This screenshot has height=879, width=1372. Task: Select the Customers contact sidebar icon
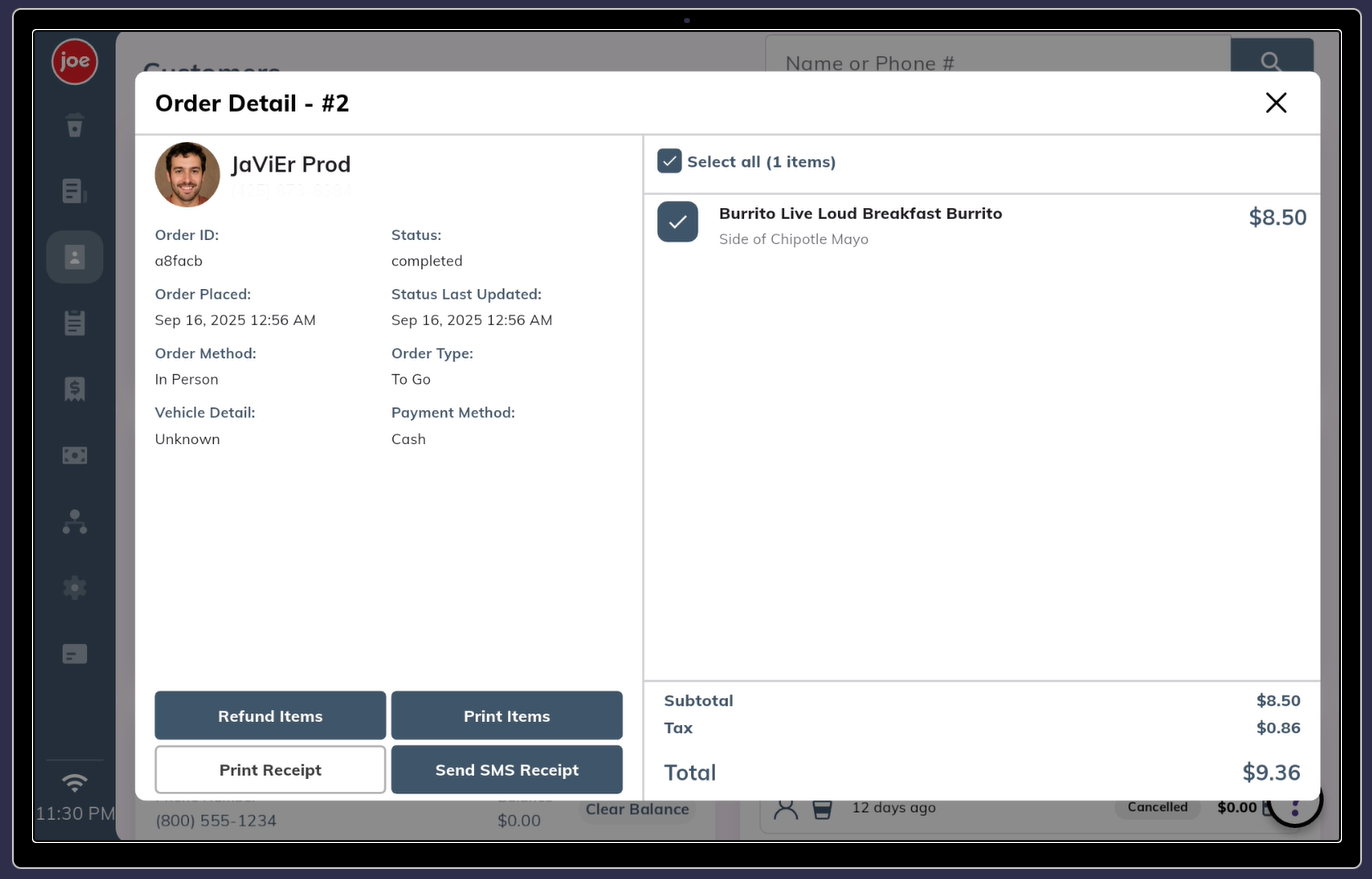(75, 257)
